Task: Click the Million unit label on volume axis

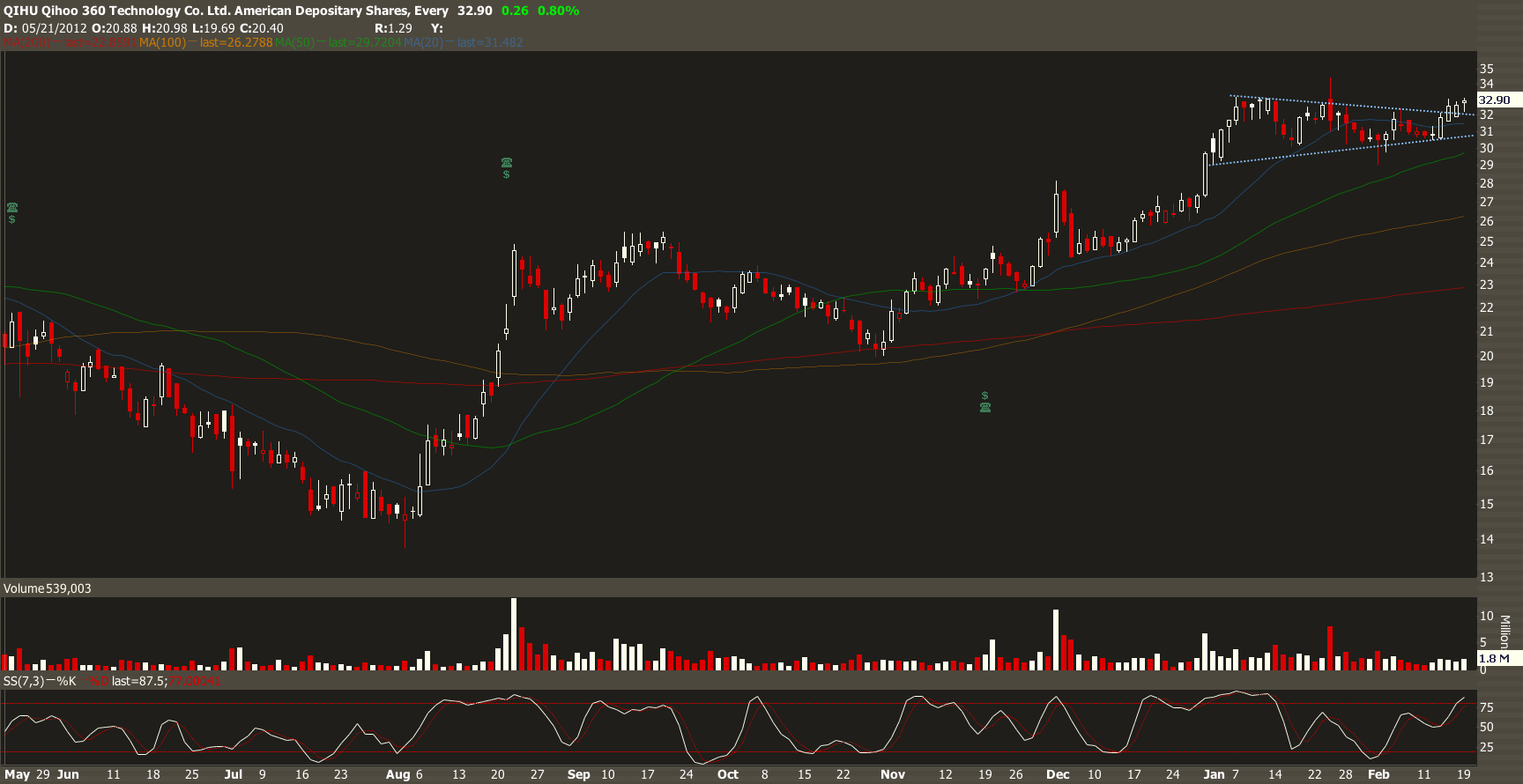Action: (1504, 631)
